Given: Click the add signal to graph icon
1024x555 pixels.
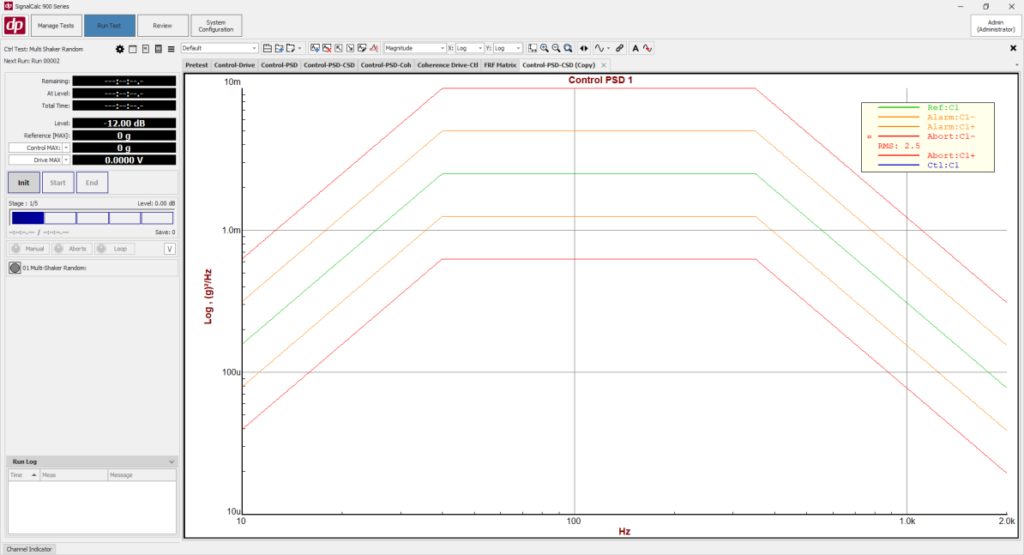Looking at the screenshot, I should click(315, 48).
